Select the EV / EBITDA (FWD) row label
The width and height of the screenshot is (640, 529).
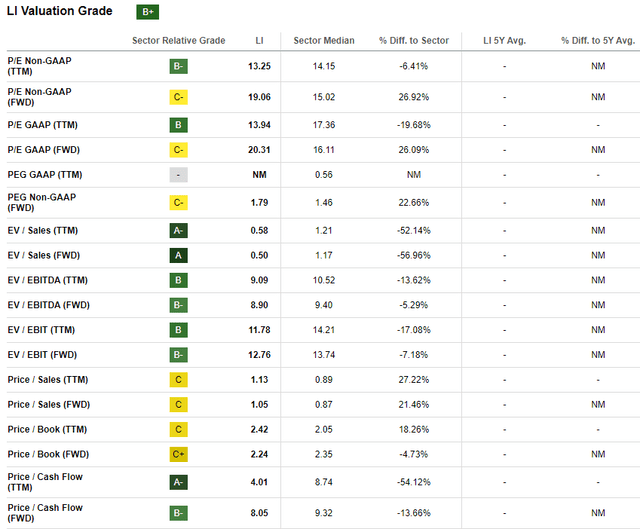(x=49, y=305)
